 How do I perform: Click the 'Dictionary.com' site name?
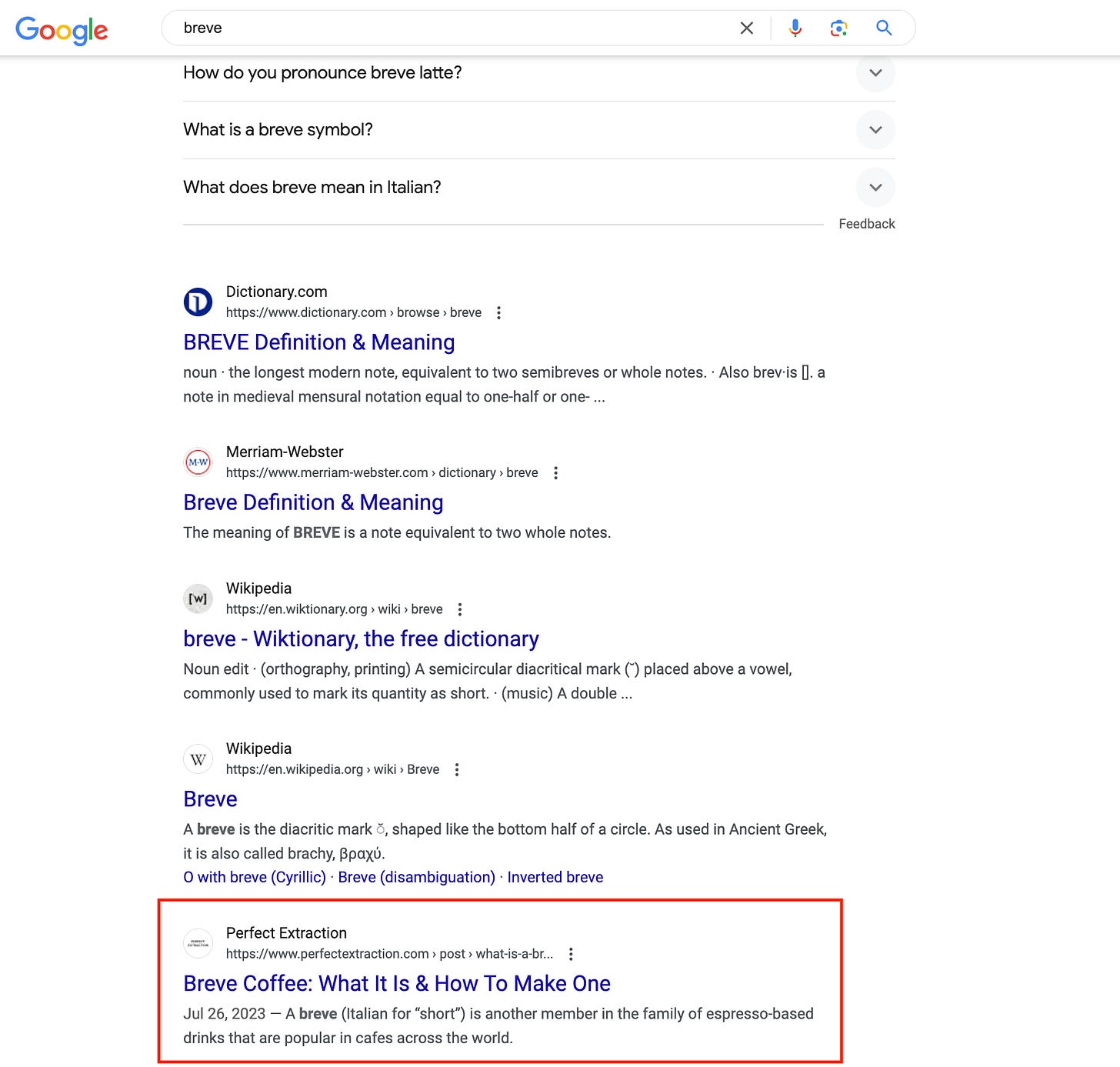pyautogui.click(x=276, y=292)
